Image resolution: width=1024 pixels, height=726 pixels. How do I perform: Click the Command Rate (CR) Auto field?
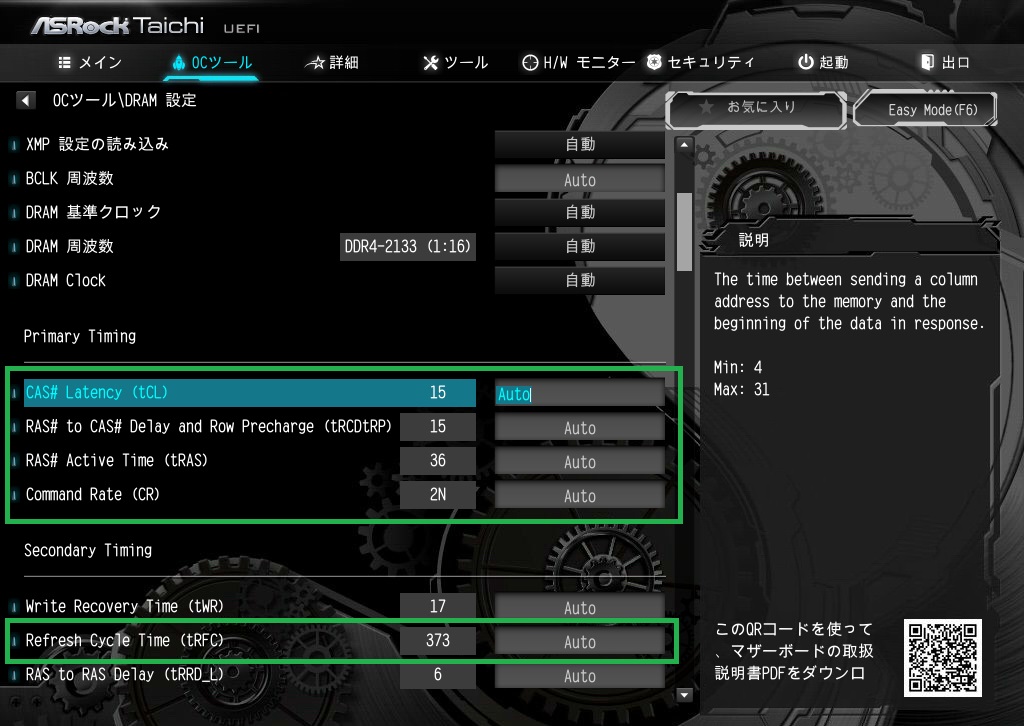click(580, 496)
